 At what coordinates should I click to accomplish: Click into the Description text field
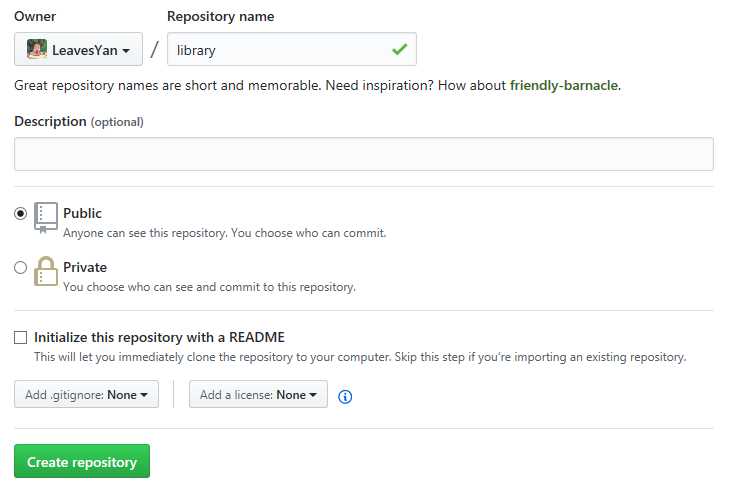coord(364,154)
